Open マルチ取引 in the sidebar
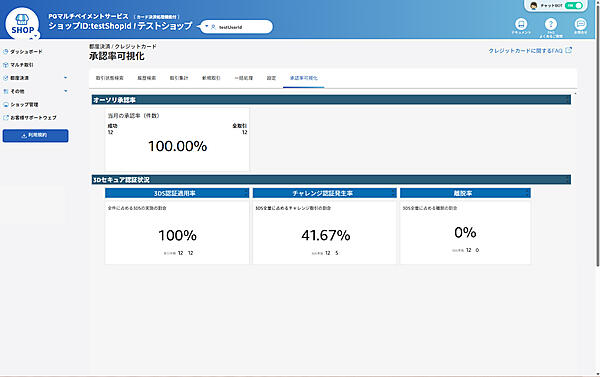Image resolution: width=600 pixels, height=377 pixels. point(22,65)
